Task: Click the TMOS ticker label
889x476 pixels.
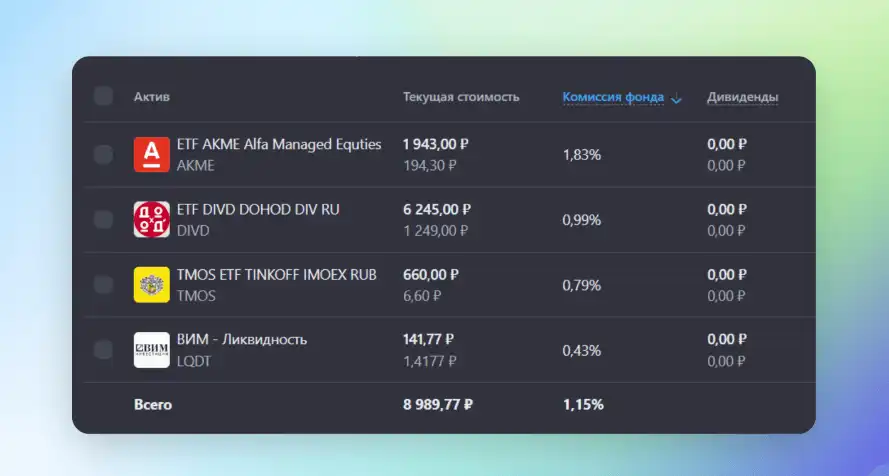Action: (x=196, y=296)
